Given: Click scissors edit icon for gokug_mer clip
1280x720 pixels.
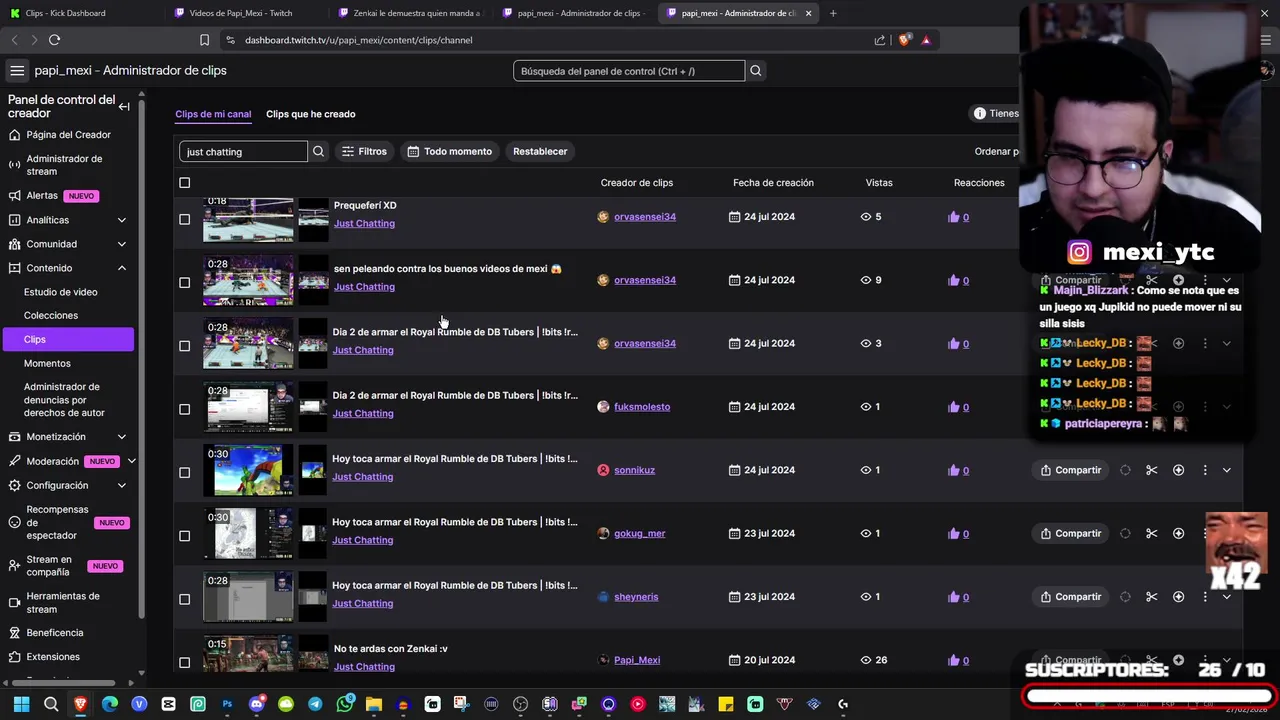Looking at the screenshot, I should point(1152,533).
